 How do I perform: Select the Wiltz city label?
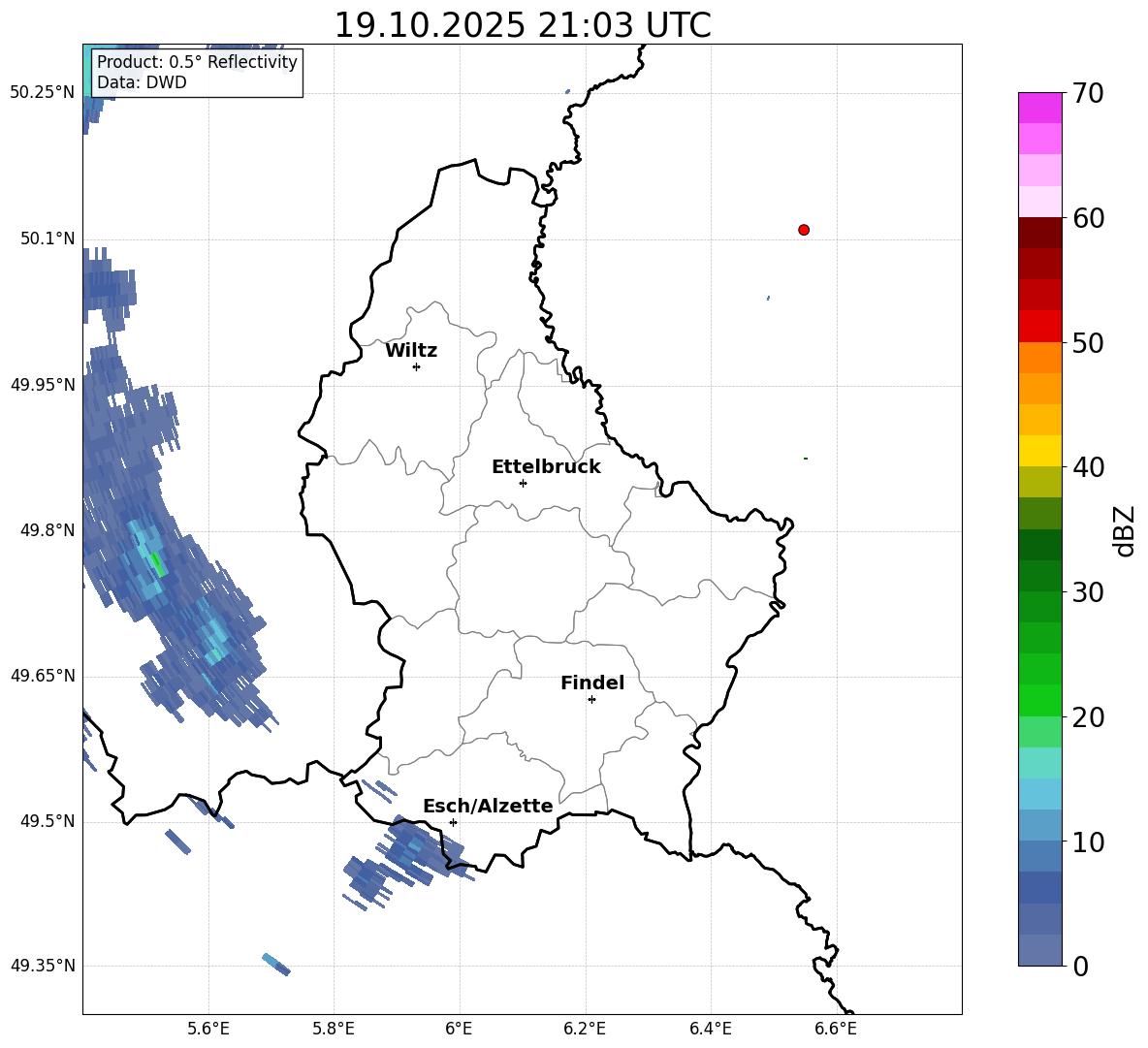click(411, 351)
